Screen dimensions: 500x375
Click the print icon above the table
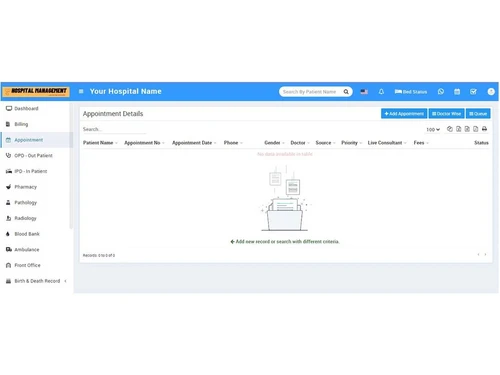(484, 129)
